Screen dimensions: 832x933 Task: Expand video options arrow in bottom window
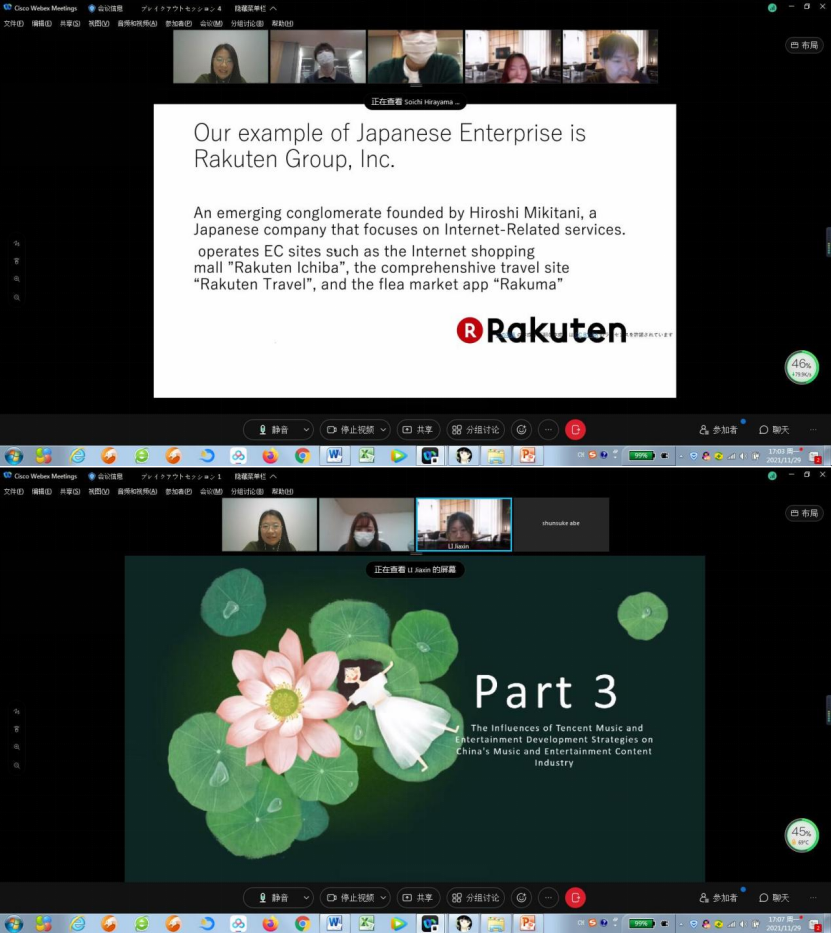[383, 898]
